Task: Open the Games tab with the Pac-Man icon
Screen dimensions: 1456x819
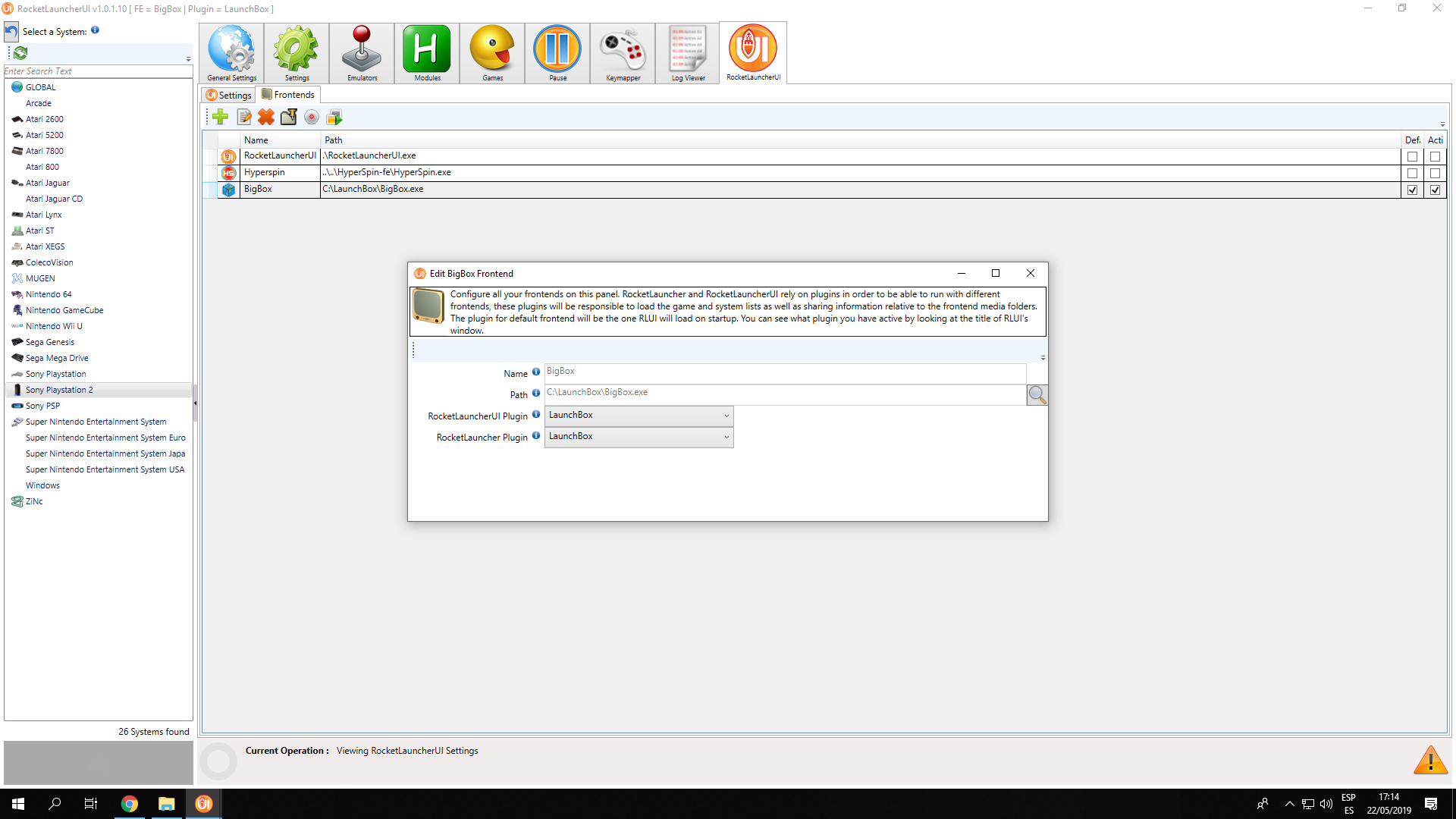Action: (x=492, y=53)
